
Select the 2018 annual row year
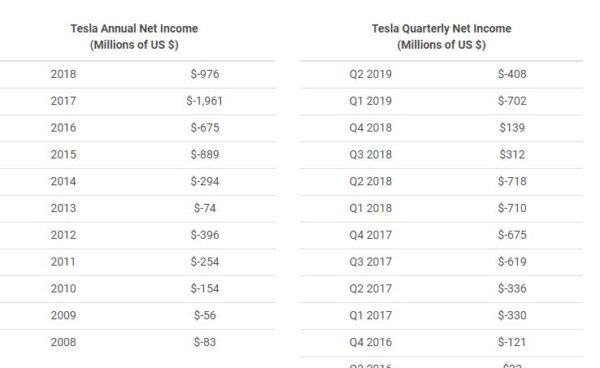(64, 74)
